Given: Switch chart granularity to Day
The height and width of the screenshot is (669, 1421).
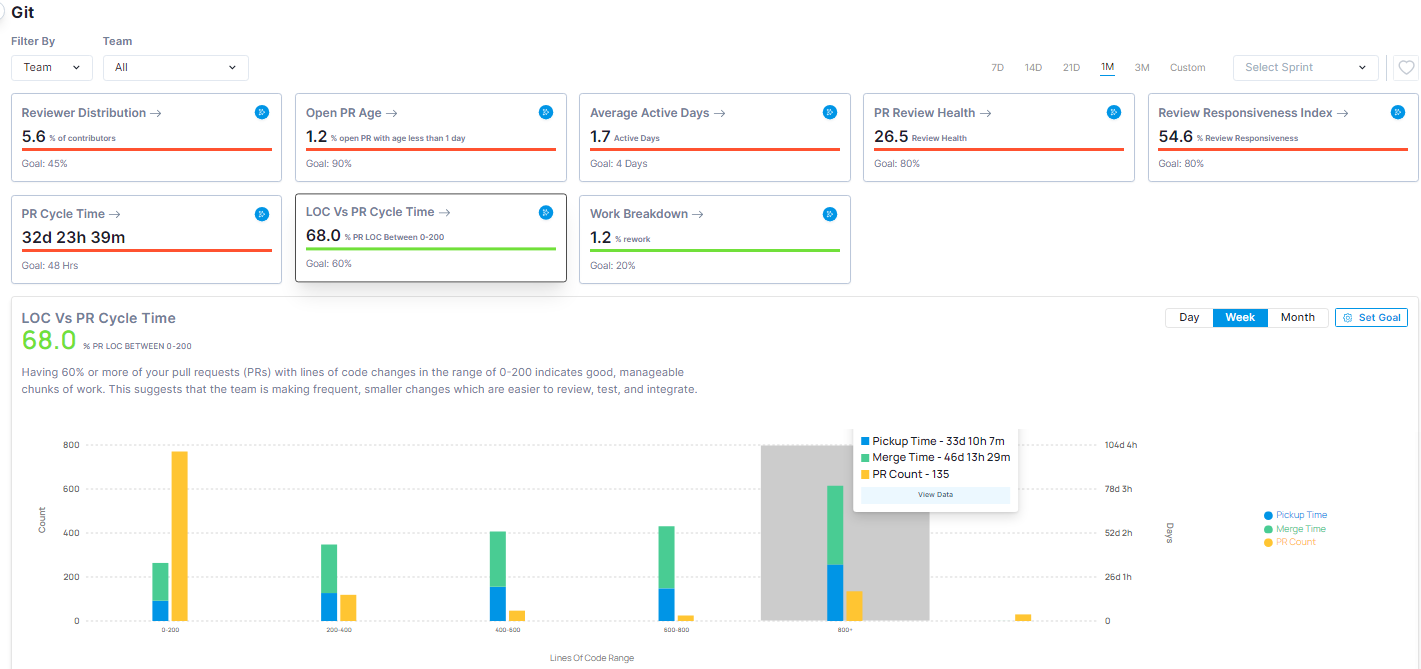Looking at the screenshot, I should 1189,317.
